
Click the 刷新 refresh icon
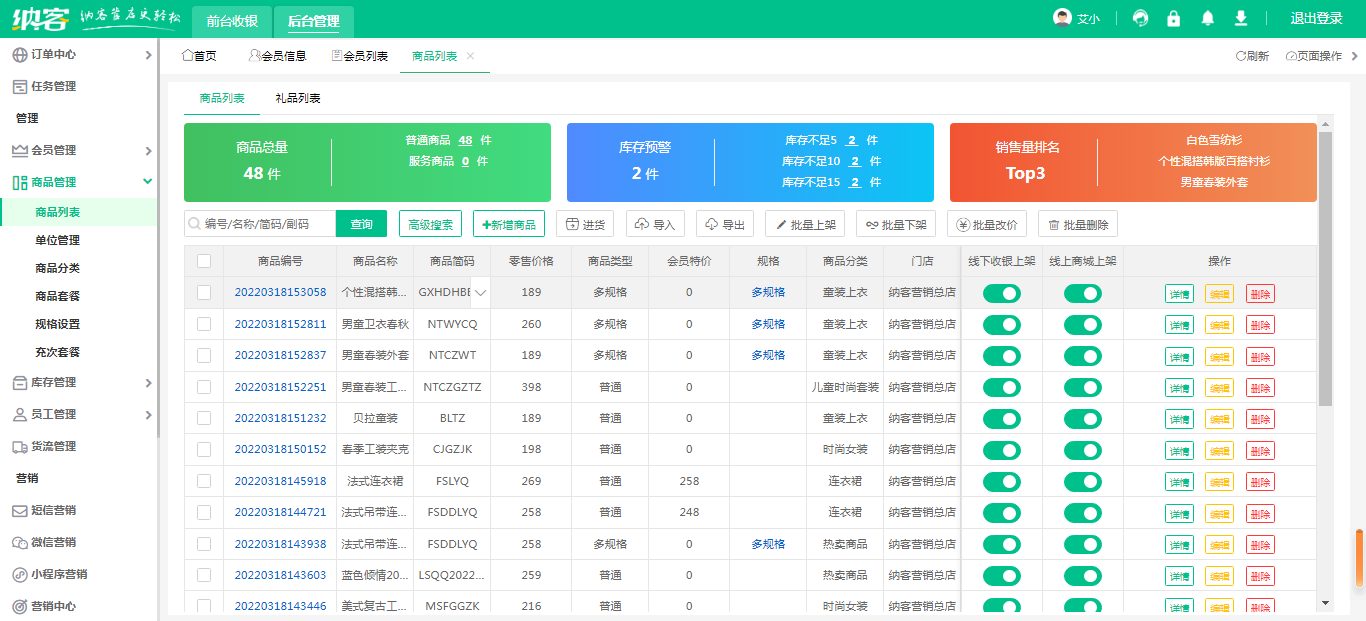click(x=1242, y=57)
